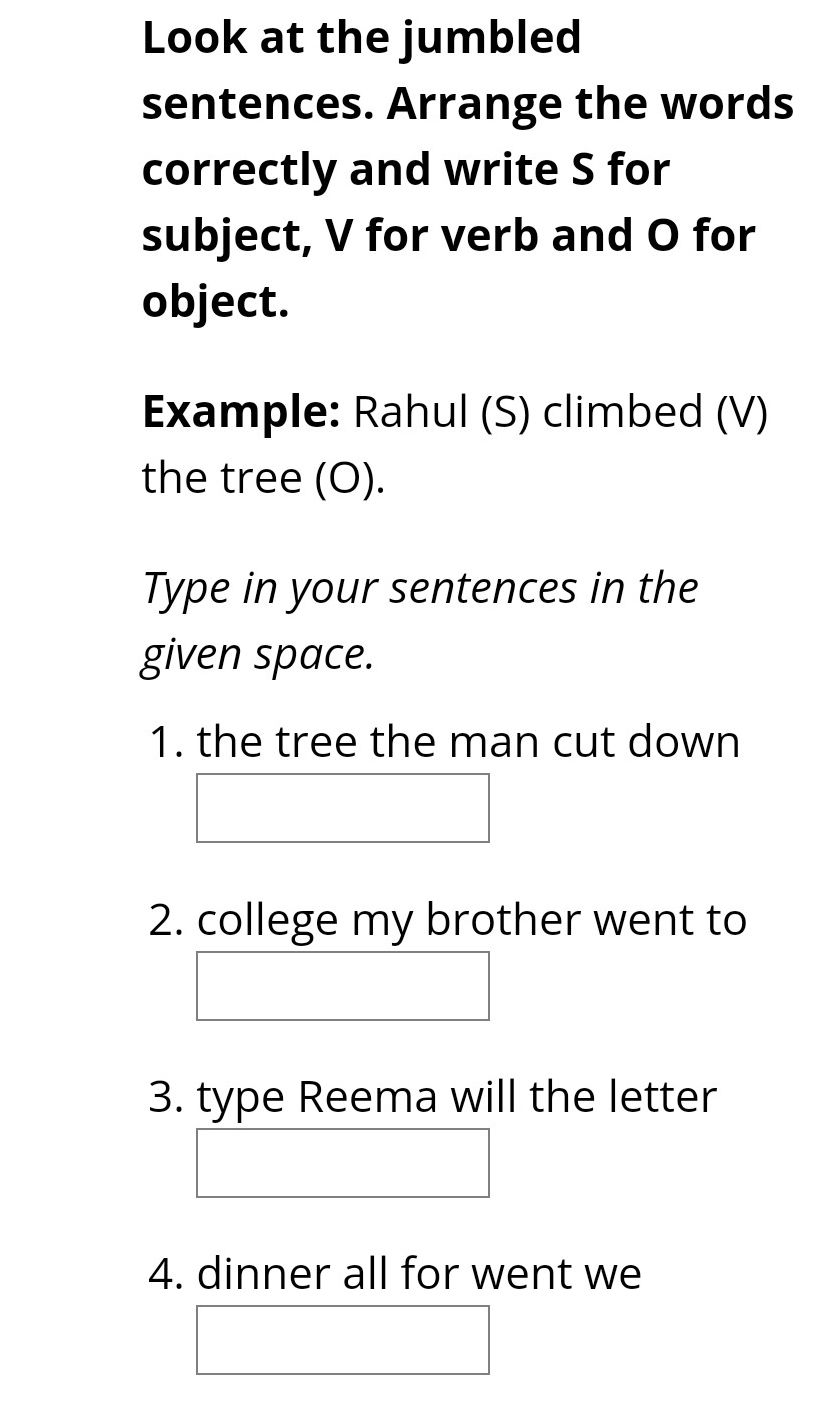Click the number '1.' before the first sentence
Viewport: 839px width, 1404px height.
pos(165,740)
